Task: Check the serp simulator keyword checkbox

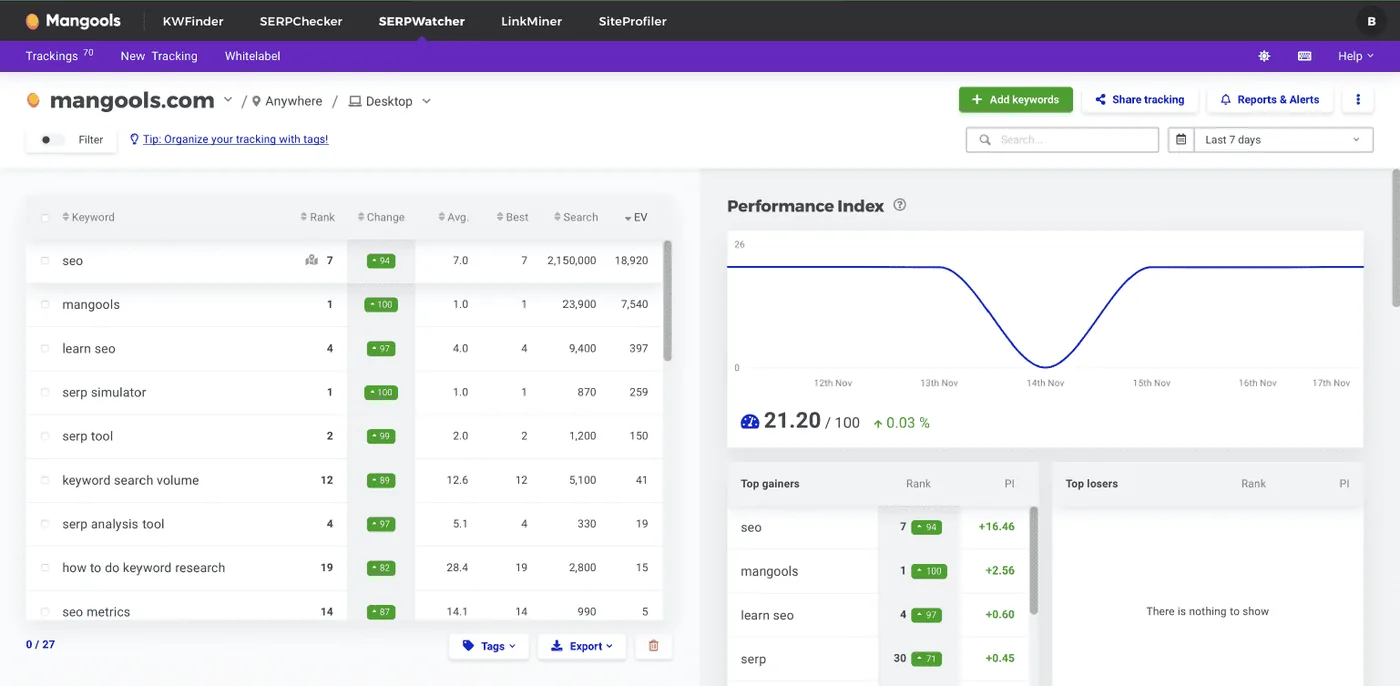Action: (x=45, y=392)
